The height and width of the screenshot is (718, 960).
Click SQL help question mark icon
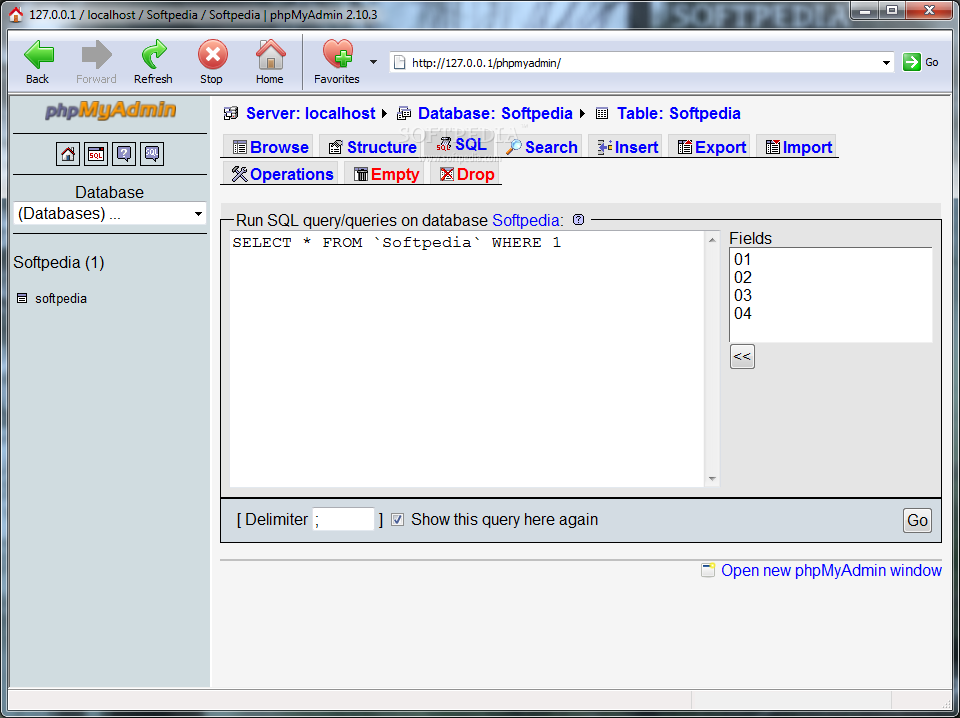pos(578,220)
